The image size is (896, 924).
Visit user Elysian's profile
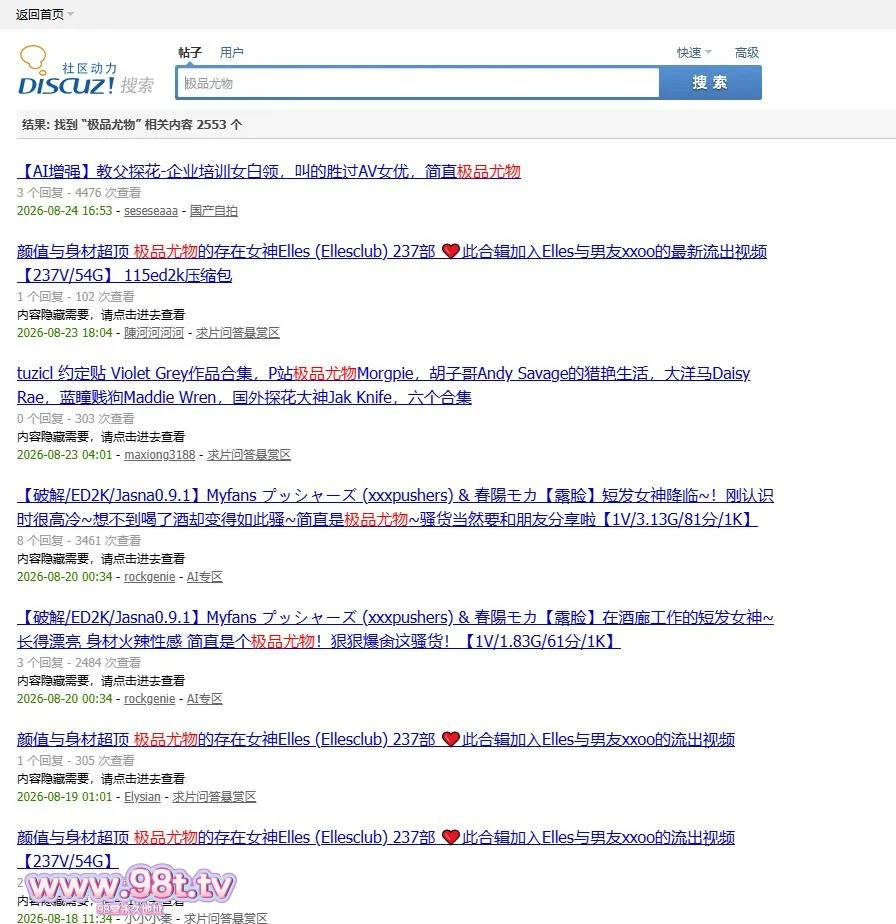tap(142, 797)
